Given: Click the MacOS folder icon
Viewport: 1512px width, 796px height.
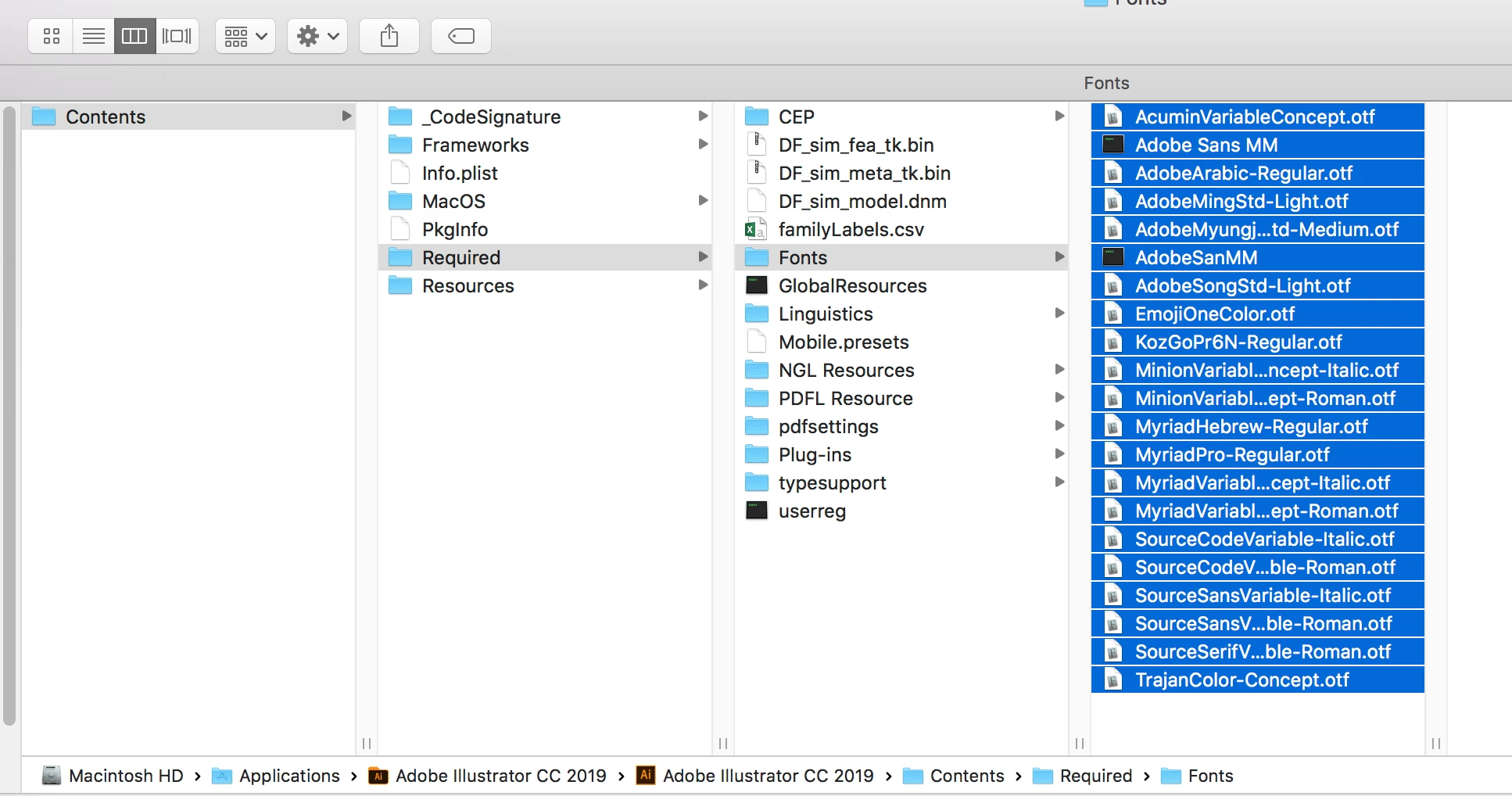Looking at the screenshot, I should click(x=400, y=201).
